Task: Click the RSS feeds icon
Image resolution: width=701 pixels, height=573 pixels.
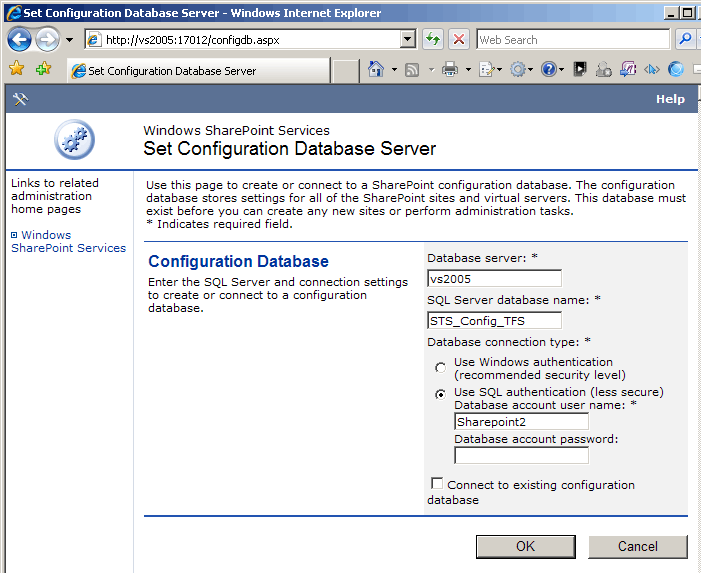Action: (412, 70)
